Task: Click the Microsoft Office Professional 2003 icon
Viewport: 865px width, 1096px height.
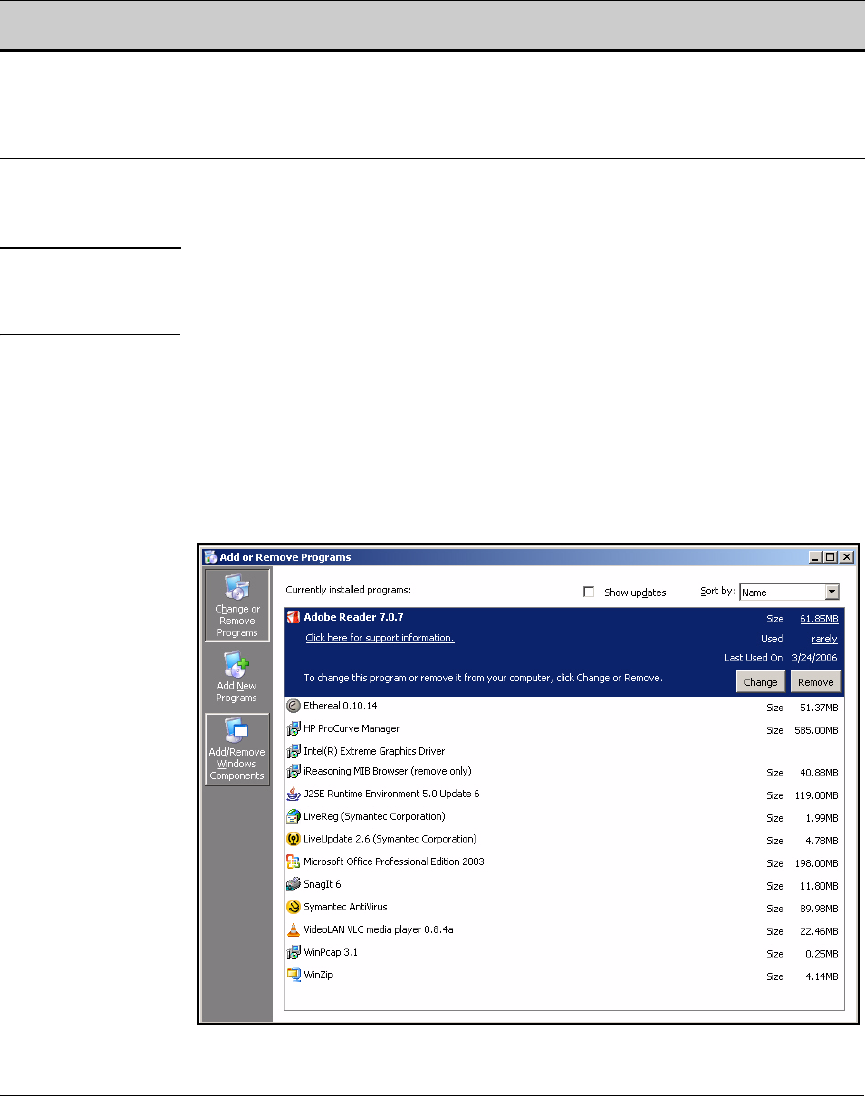Action: click(293, 862)
